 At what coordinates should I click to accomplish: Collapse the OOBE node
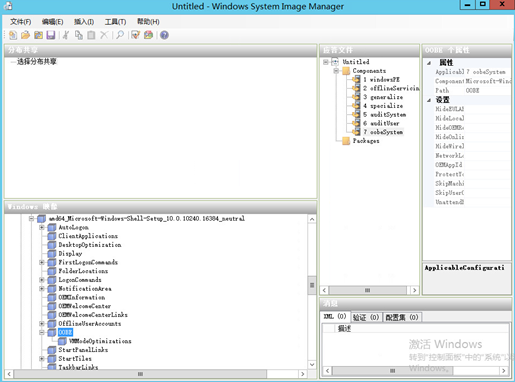[42, 332]
